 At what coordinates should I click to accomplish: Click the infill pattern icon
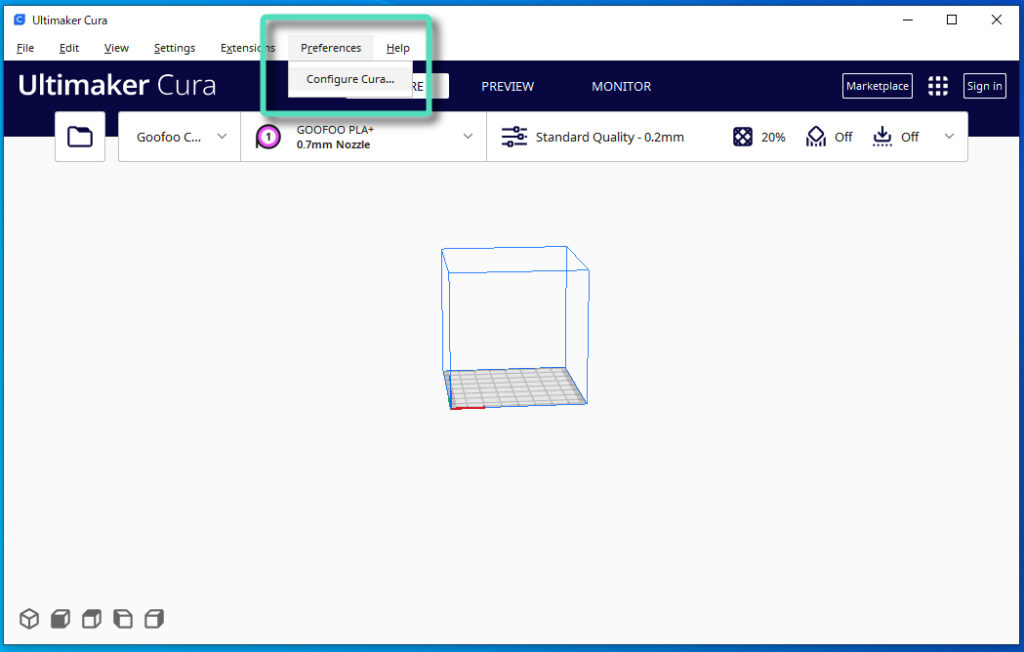pyautogui.click(x=743, y=137)
